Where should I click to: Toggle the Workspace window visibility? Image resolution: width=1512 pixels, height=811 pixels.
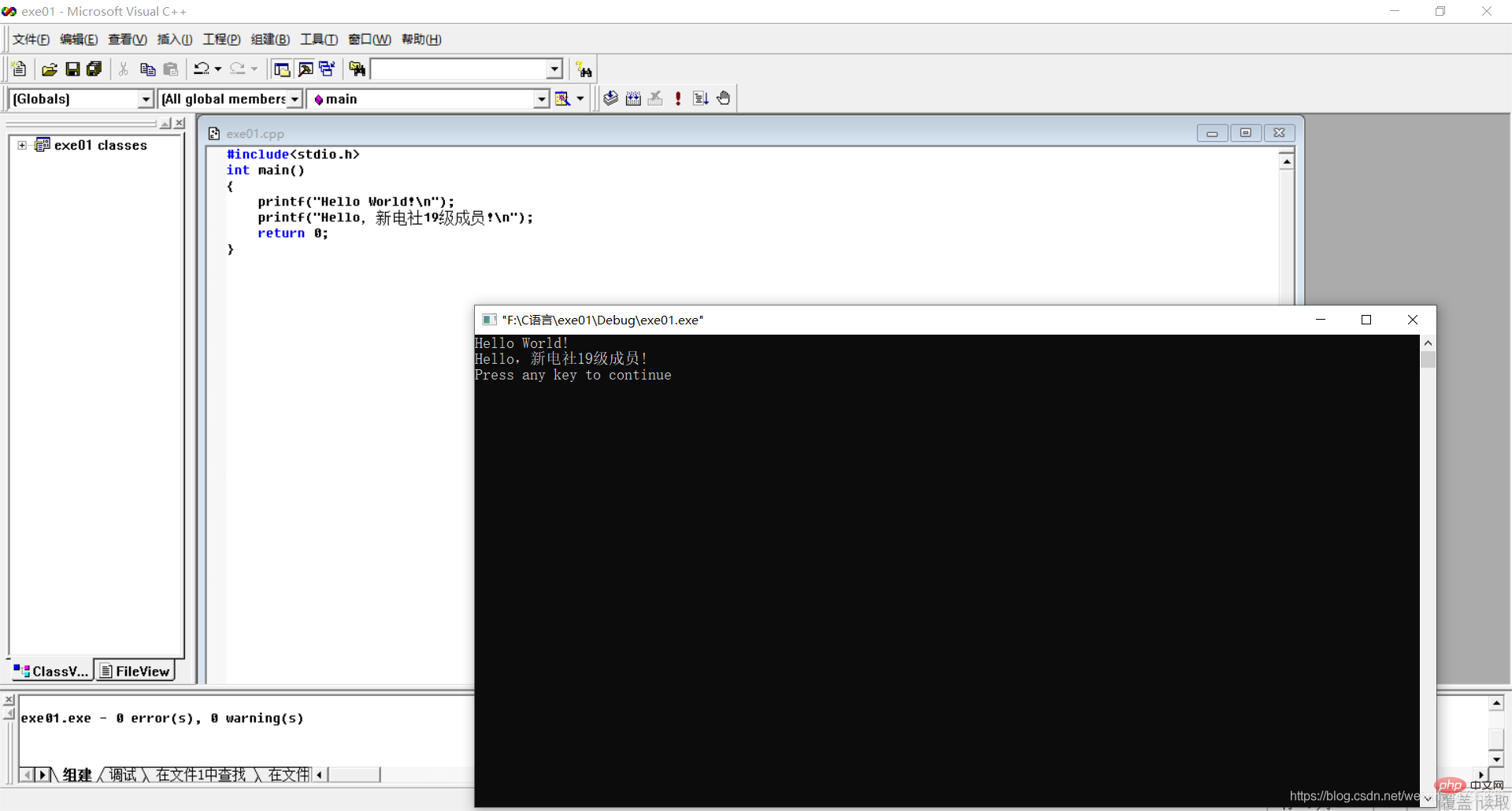(281, 69)
